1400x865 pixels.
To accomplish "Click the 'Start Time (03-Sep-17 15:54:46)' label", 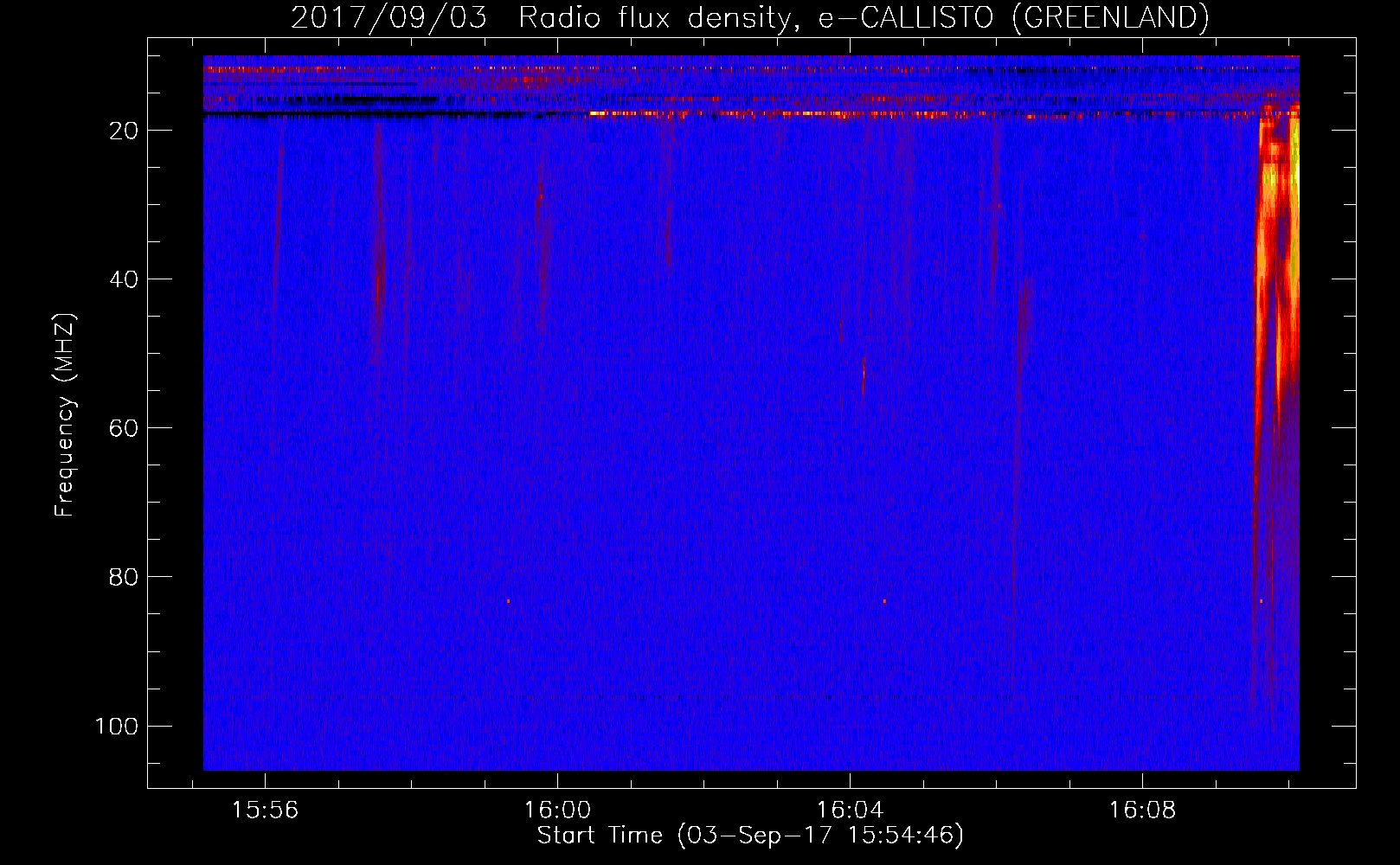I will click(750, 836).
